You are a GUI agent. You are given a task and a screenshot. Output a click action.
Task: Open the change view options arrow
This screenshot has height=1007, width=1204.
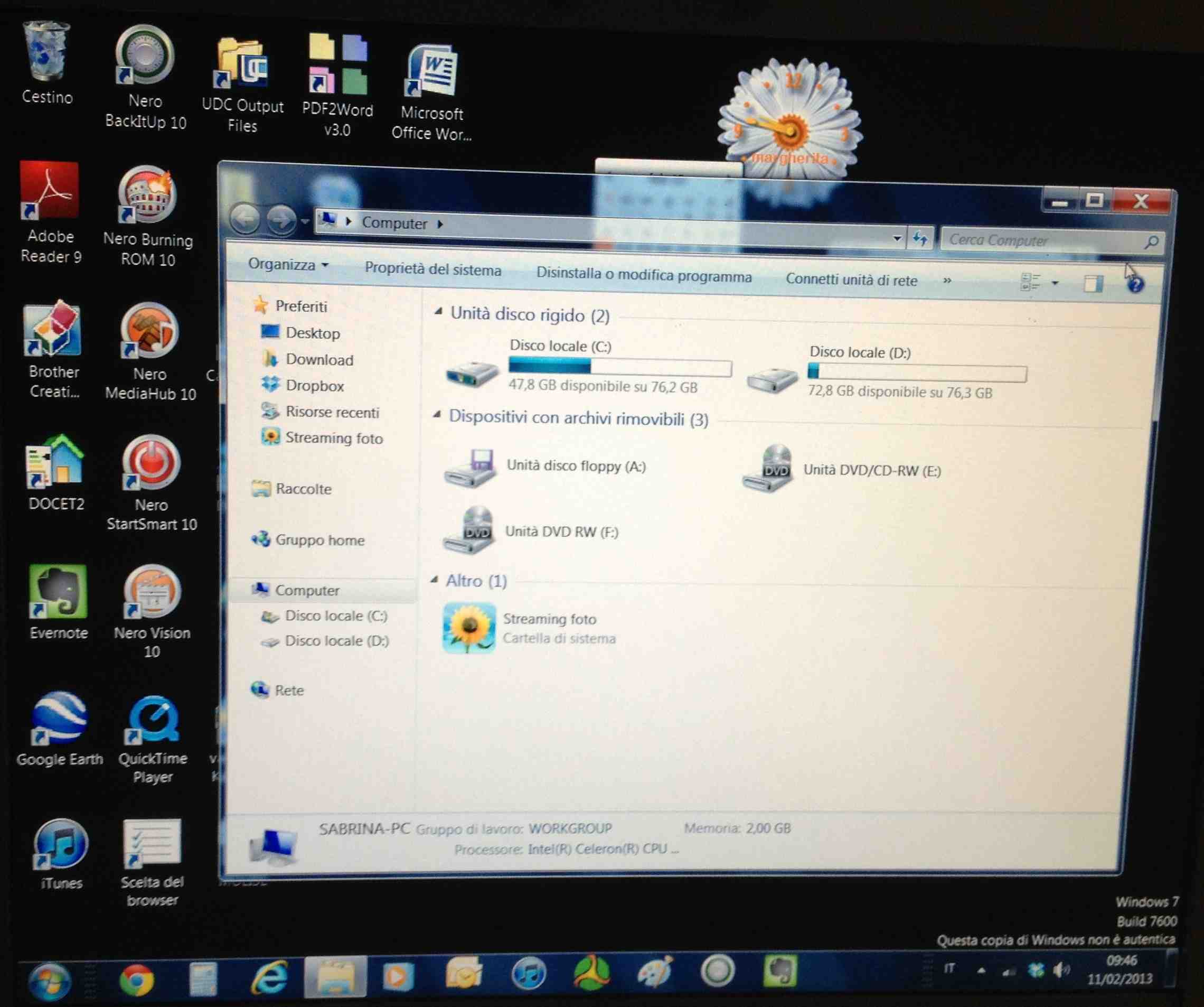click(1055, 283)
